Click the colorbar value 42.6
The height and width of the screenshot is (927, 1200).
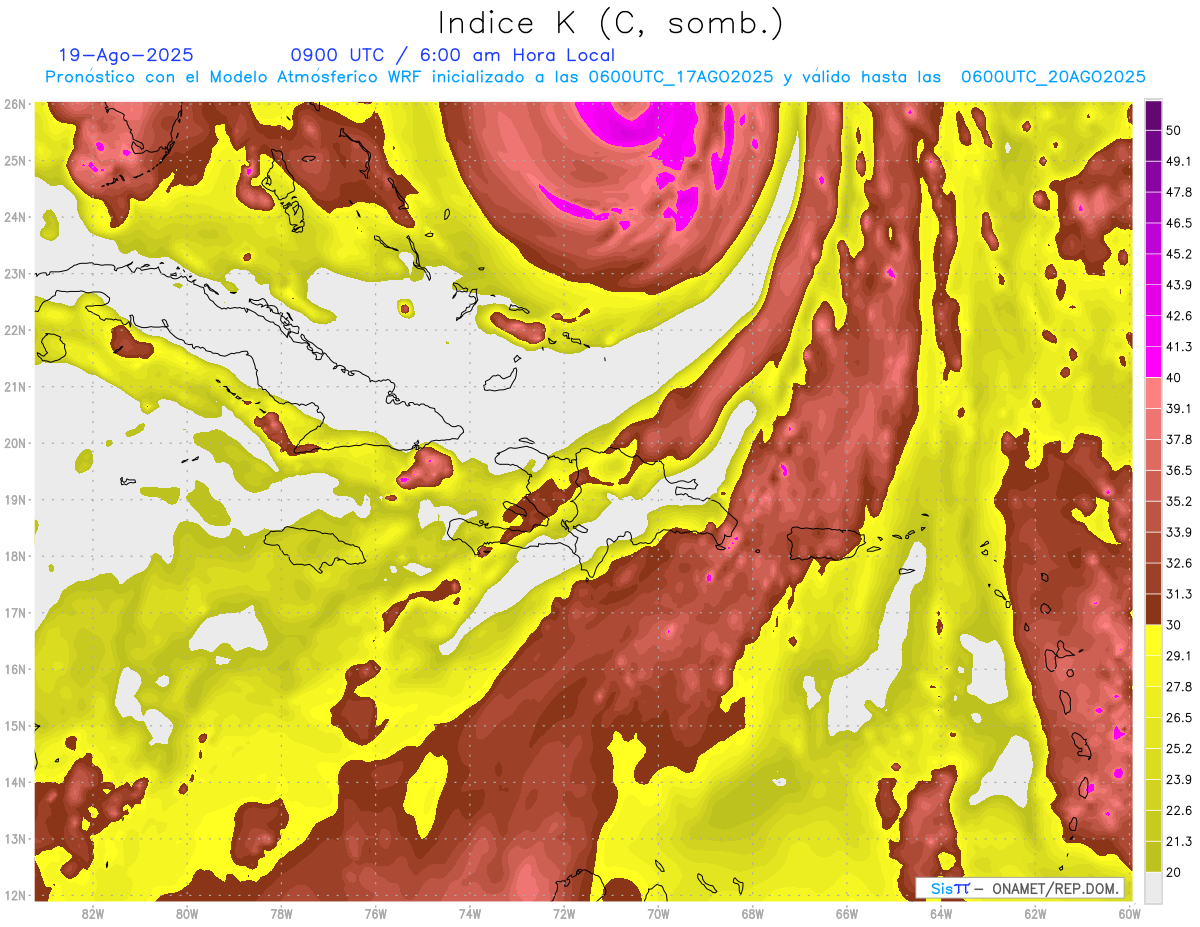[1179, 316]
